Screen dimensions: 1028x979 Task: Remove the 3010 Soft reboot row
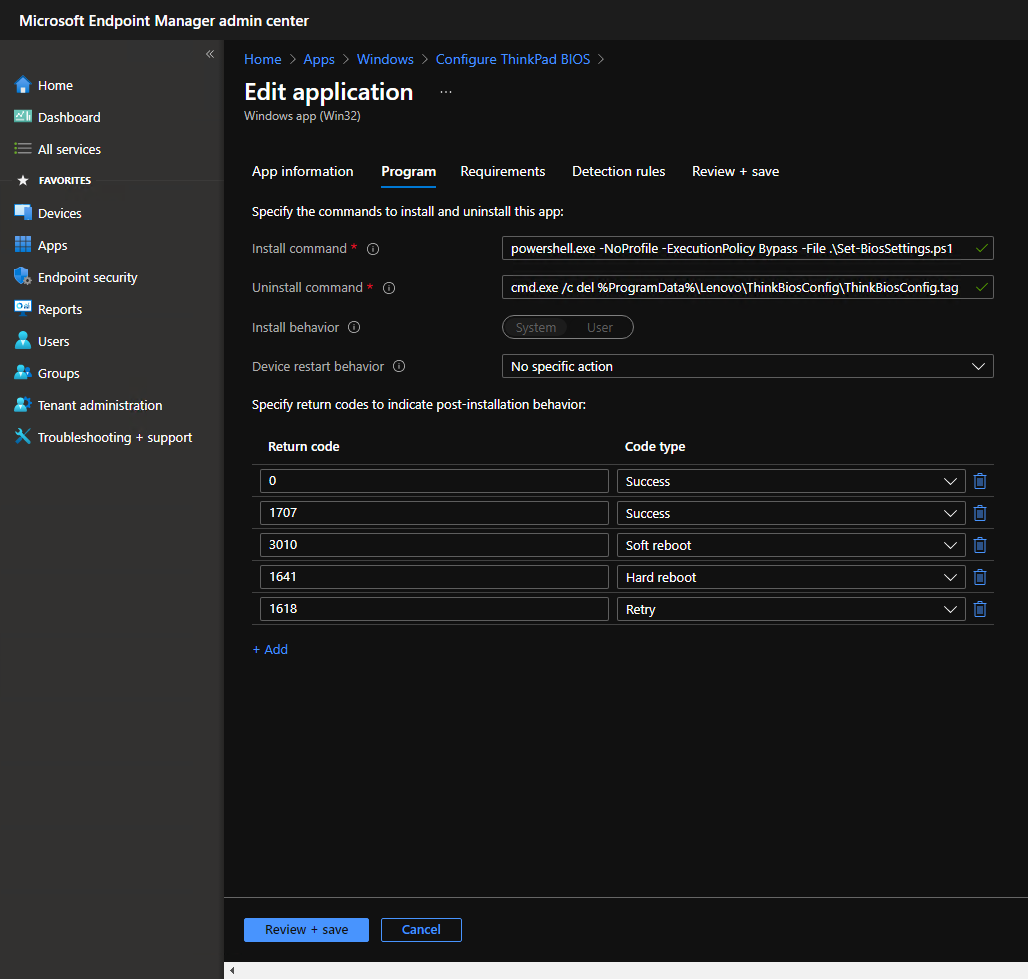point(979,546)
